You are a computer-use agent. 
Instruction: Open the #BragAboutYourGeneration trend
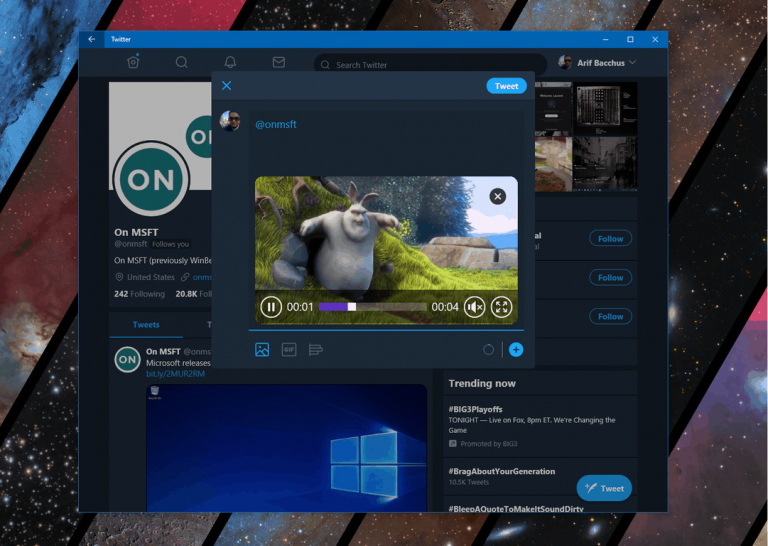(502, 471)
